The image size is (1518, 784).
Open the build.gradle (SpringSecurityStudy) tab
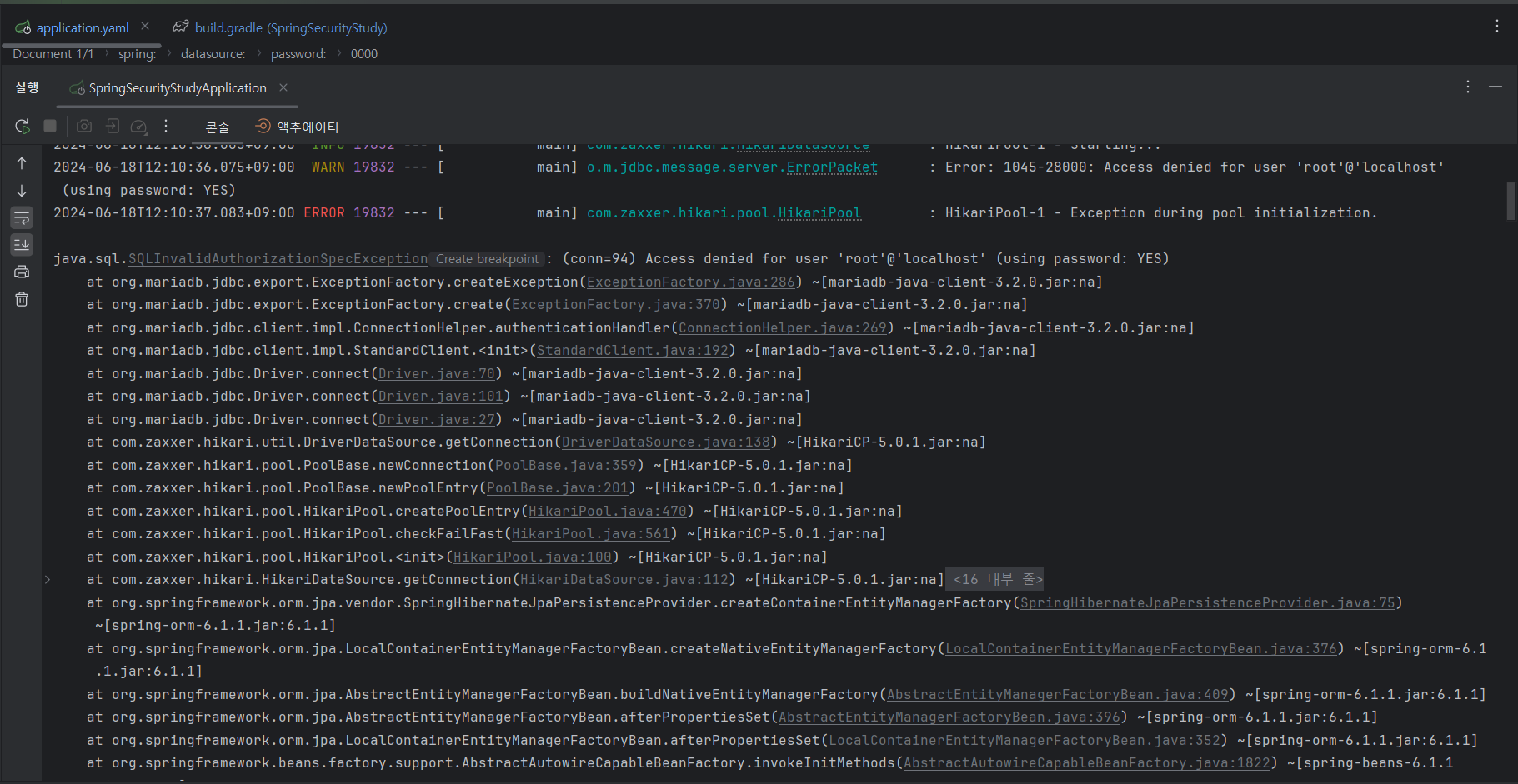tap(280, 27)
